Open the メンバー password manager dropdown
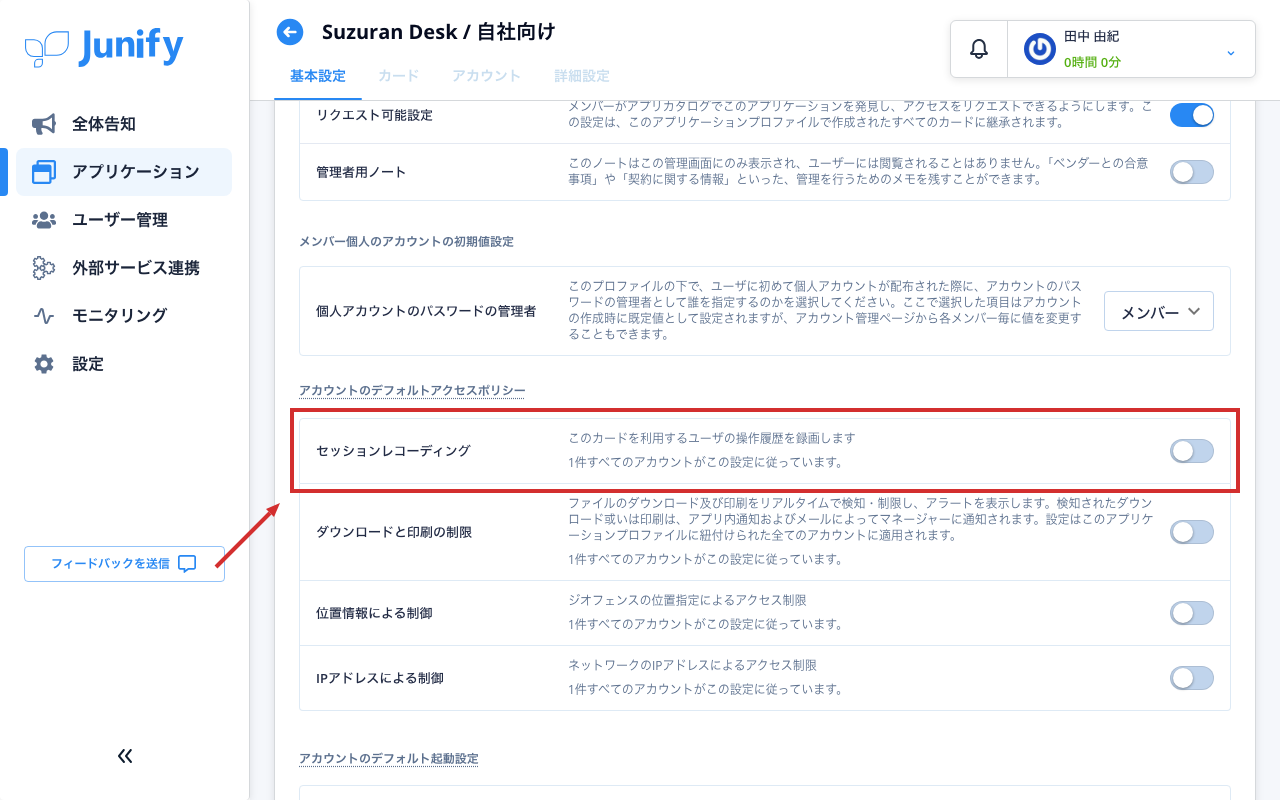 click(x=1159, y=311)
